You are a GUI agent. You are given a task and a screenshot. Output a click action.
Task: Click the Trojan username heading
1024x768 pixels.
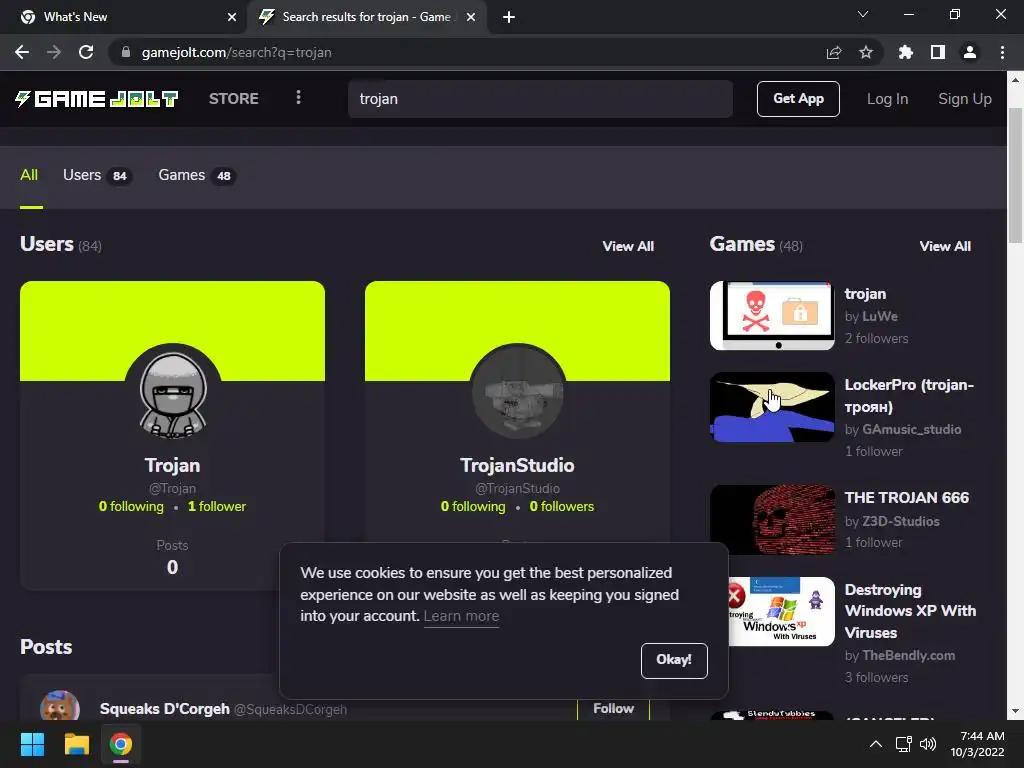tap(172, 465)
